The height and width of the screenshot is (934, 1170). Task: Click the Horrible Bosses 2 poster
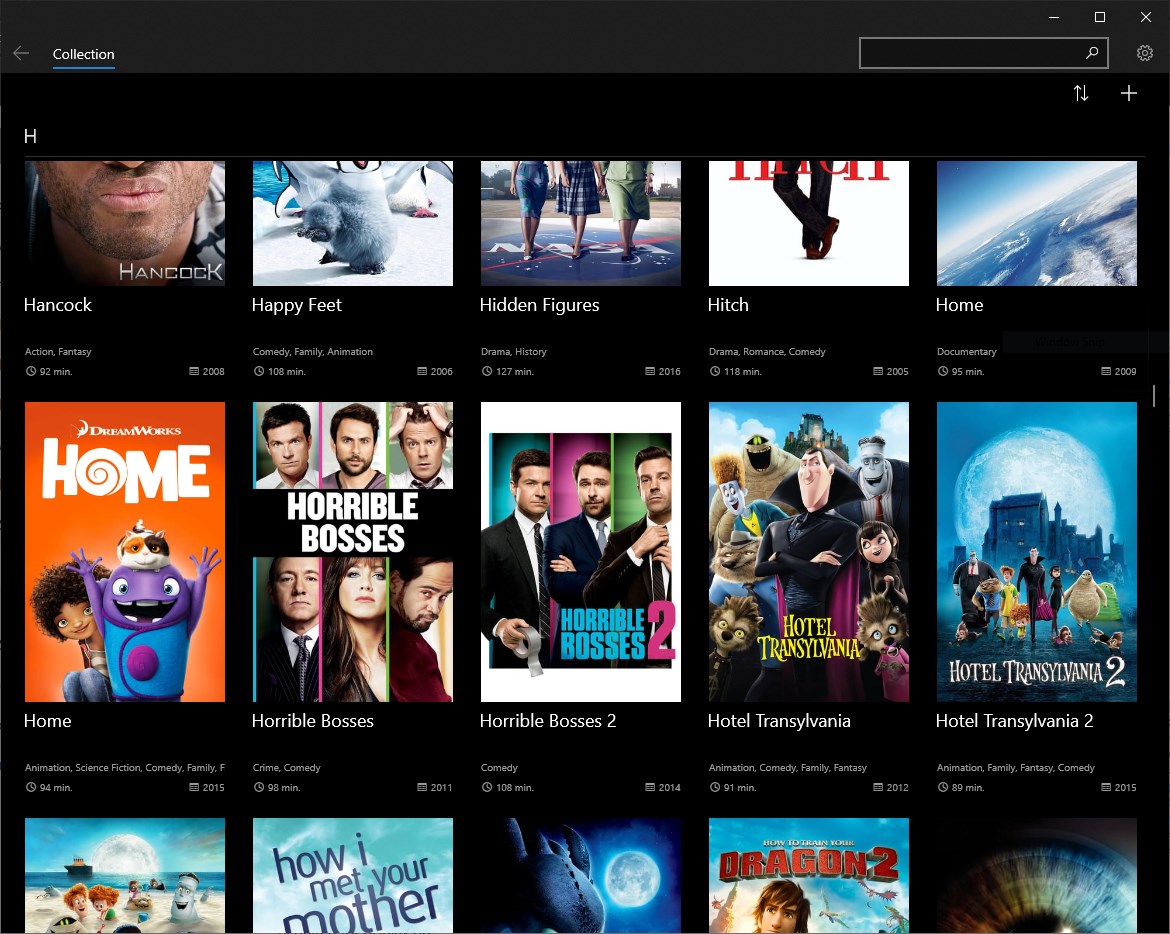tap(581, 552)
